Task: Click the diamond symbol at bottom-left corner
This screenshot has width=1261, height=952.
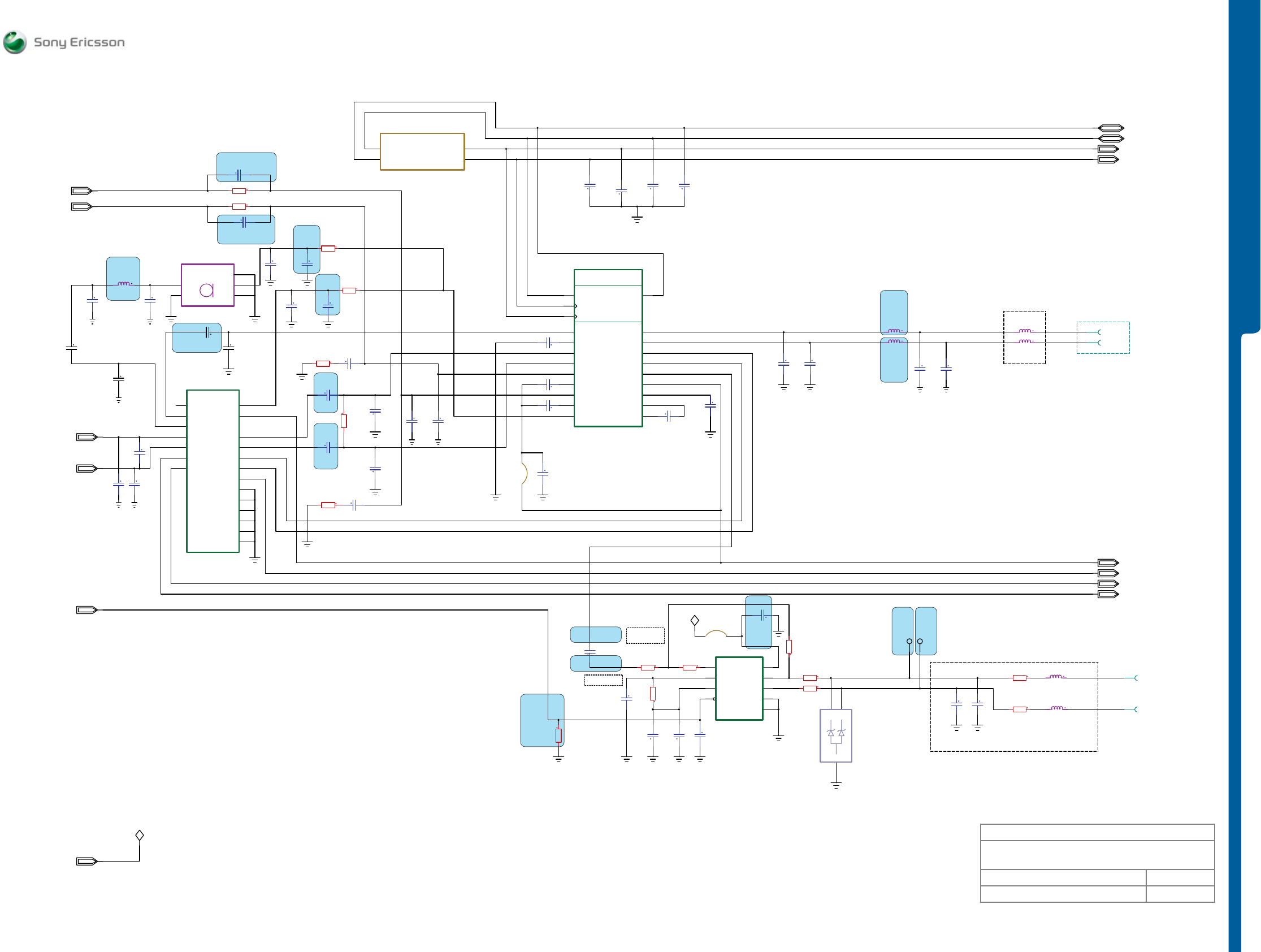Action: click(140, 835)
